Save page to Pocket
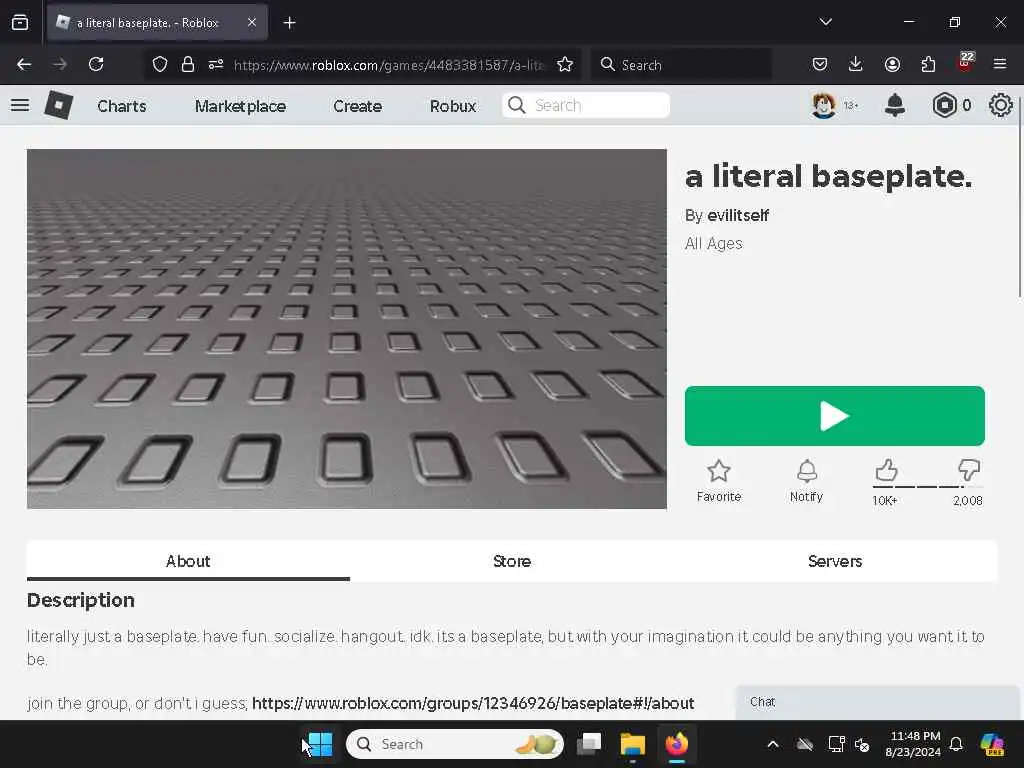The width and height of the screenshot is (1024, 768). pyautogui.click(x=820, y=64)
